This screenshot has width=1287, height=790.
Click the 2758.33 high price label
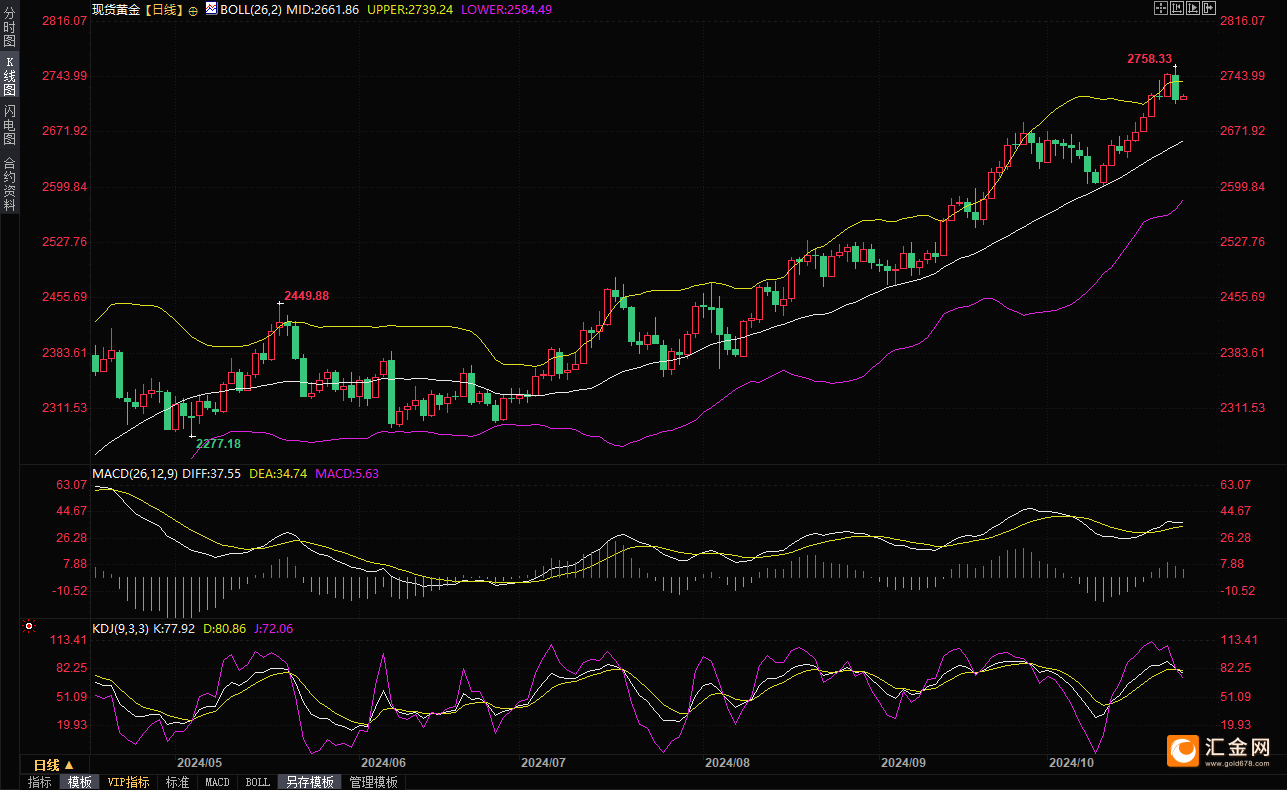coord(1149,59)
